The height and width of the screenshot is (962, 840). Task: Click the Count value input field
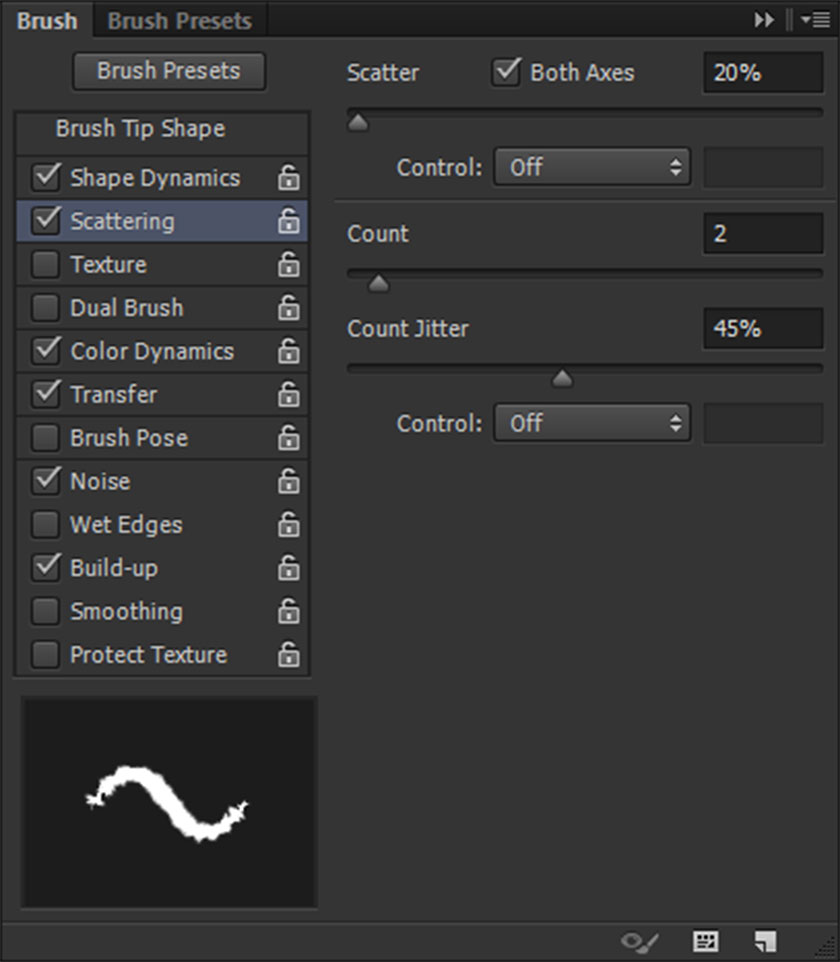pos(762,234)
